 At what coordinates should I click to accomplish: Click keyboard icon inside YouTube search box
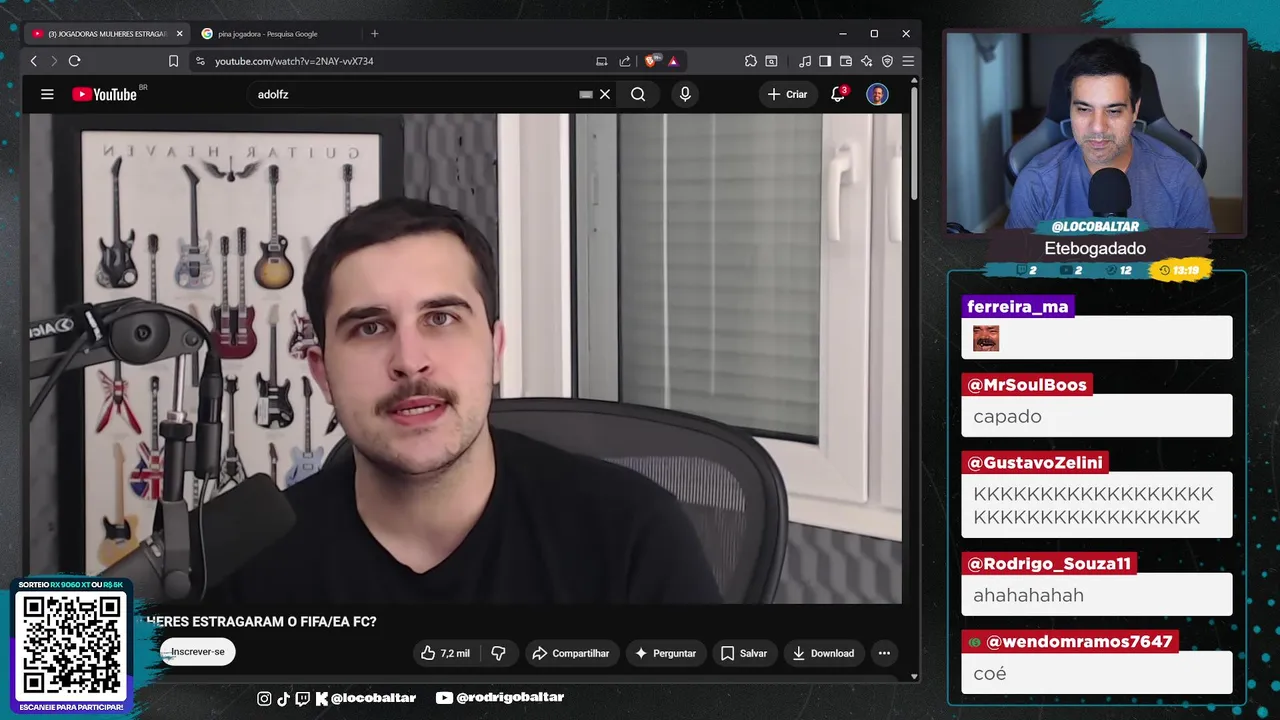(586, 94)
